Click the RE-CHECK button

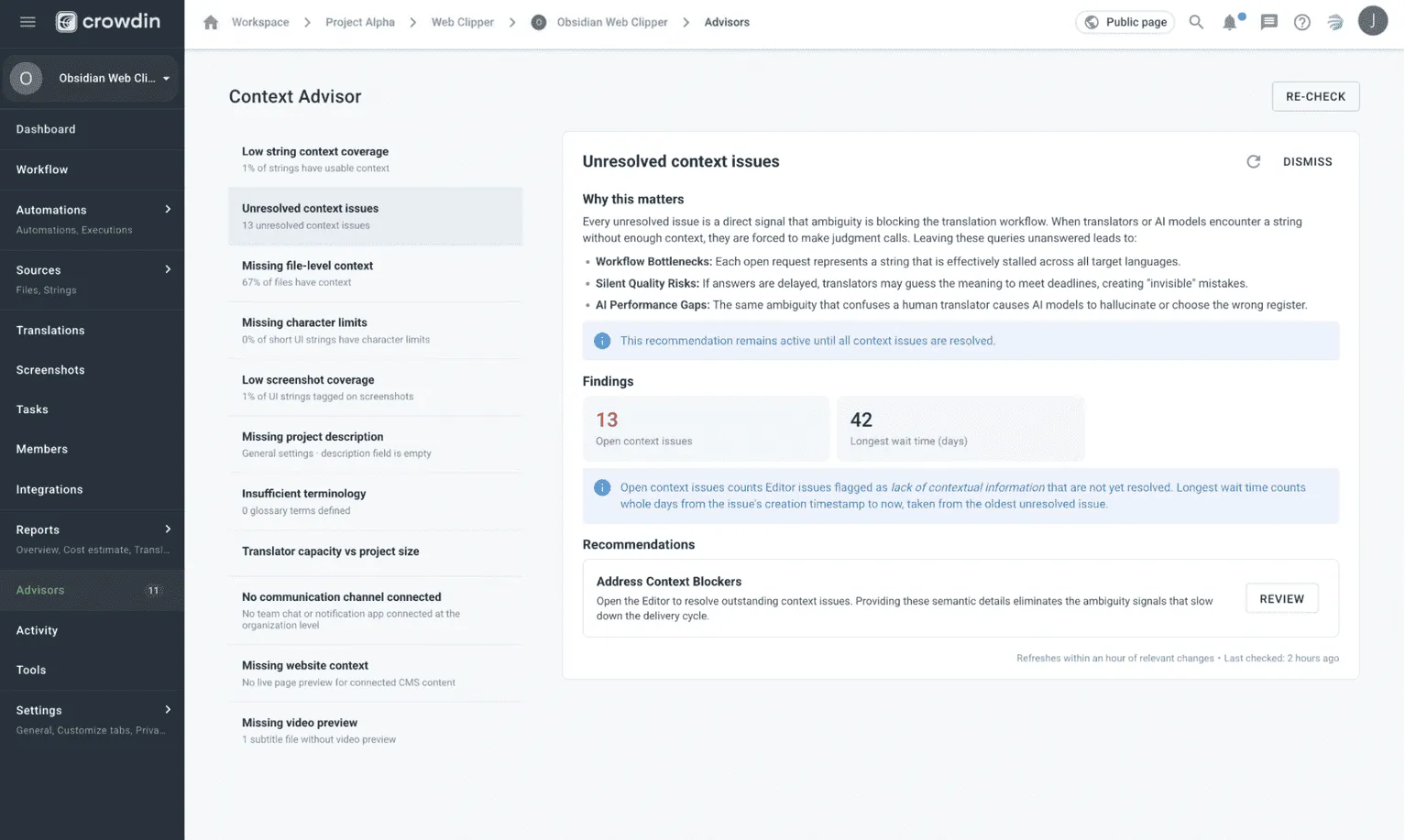[1315, 96]
